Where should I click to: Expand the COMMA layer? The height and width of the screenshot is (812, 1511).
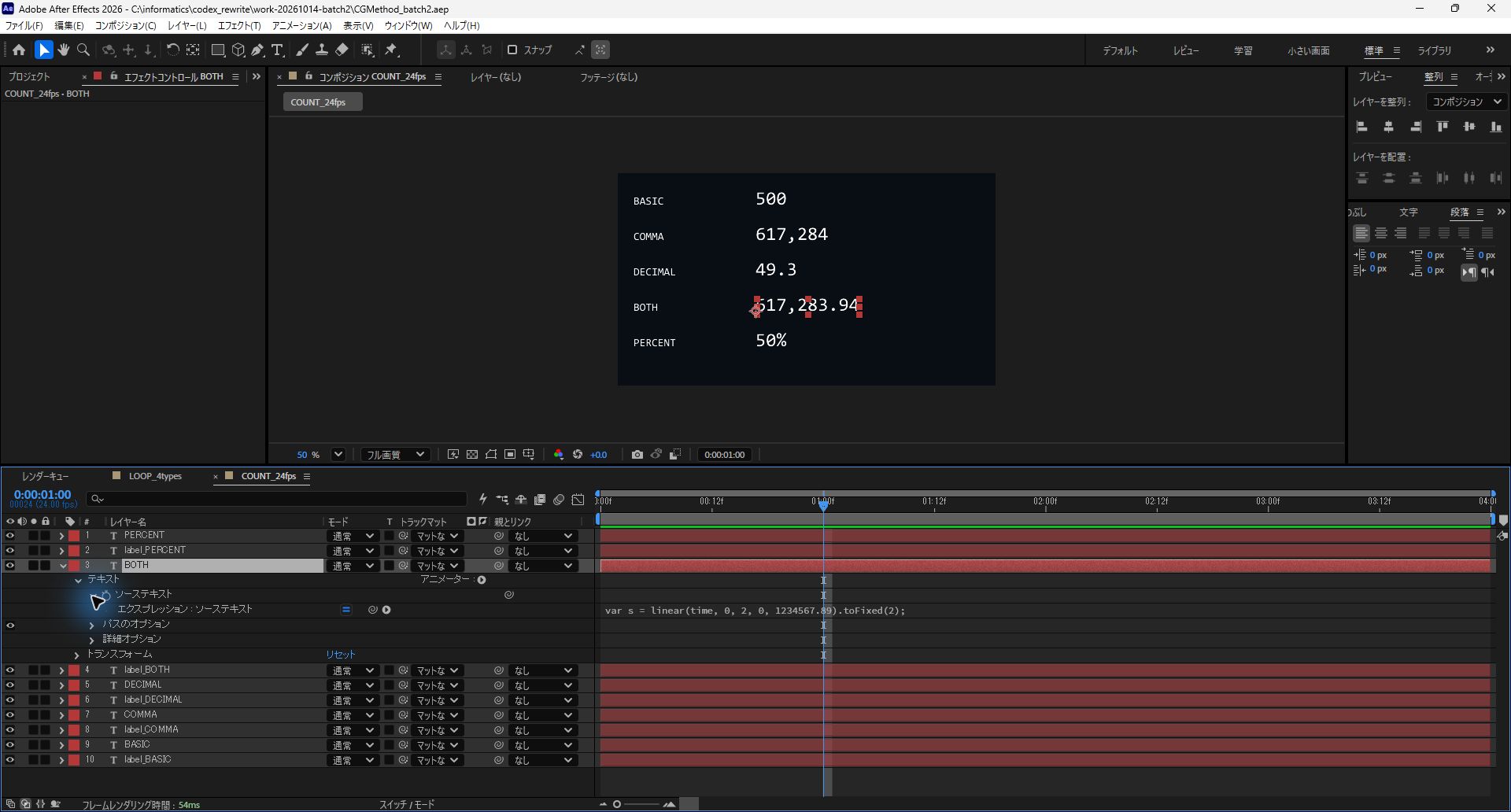(61, 715)
